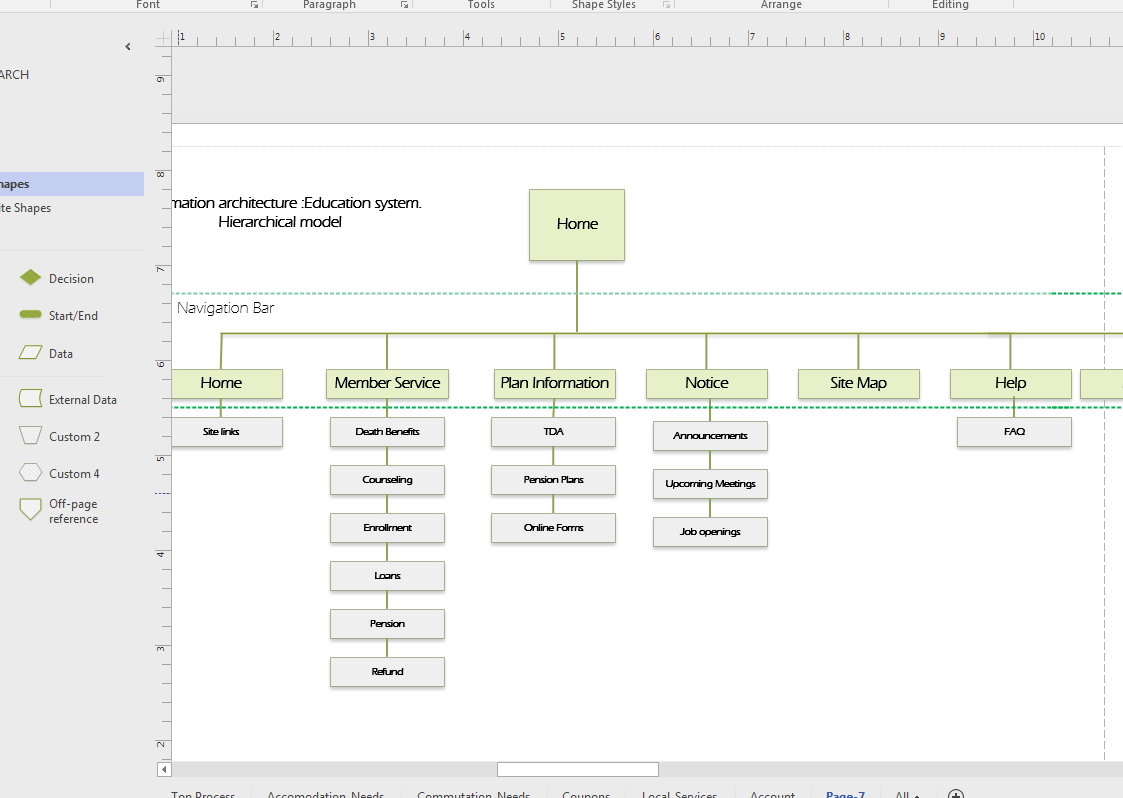Select the top Home box

[x=577, y=224]
